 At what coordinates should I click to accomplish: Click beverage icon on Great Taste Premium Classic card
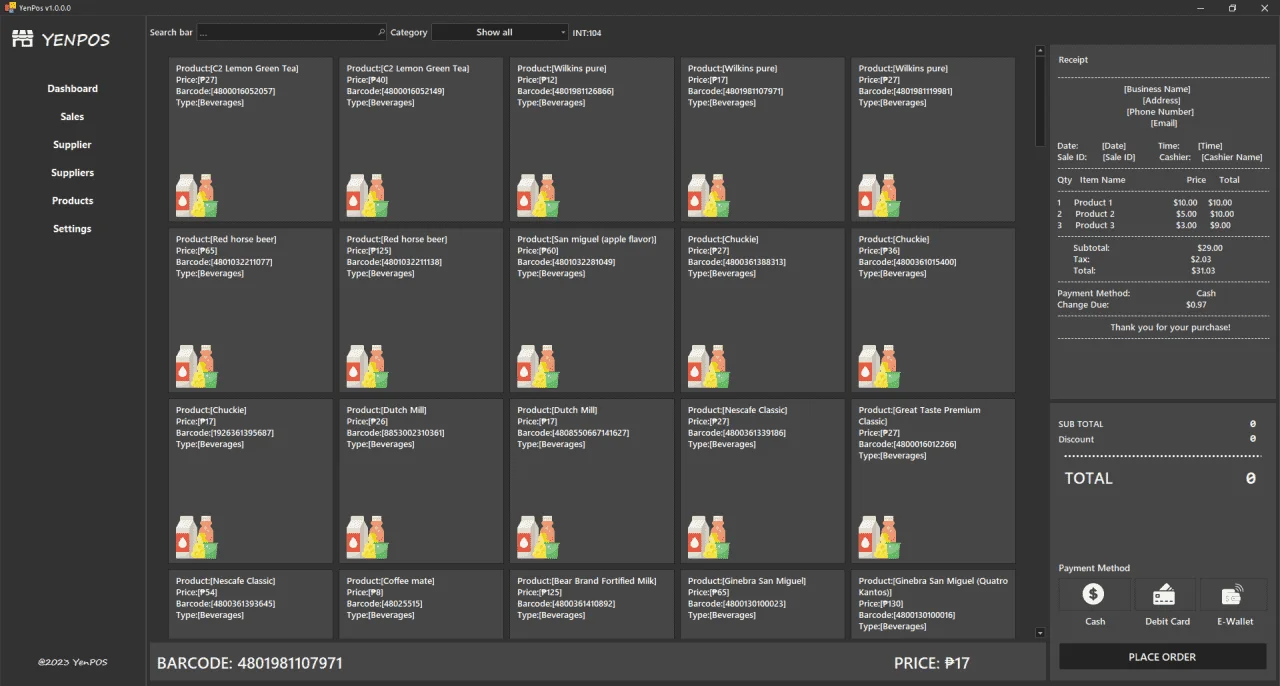(880, 537)
